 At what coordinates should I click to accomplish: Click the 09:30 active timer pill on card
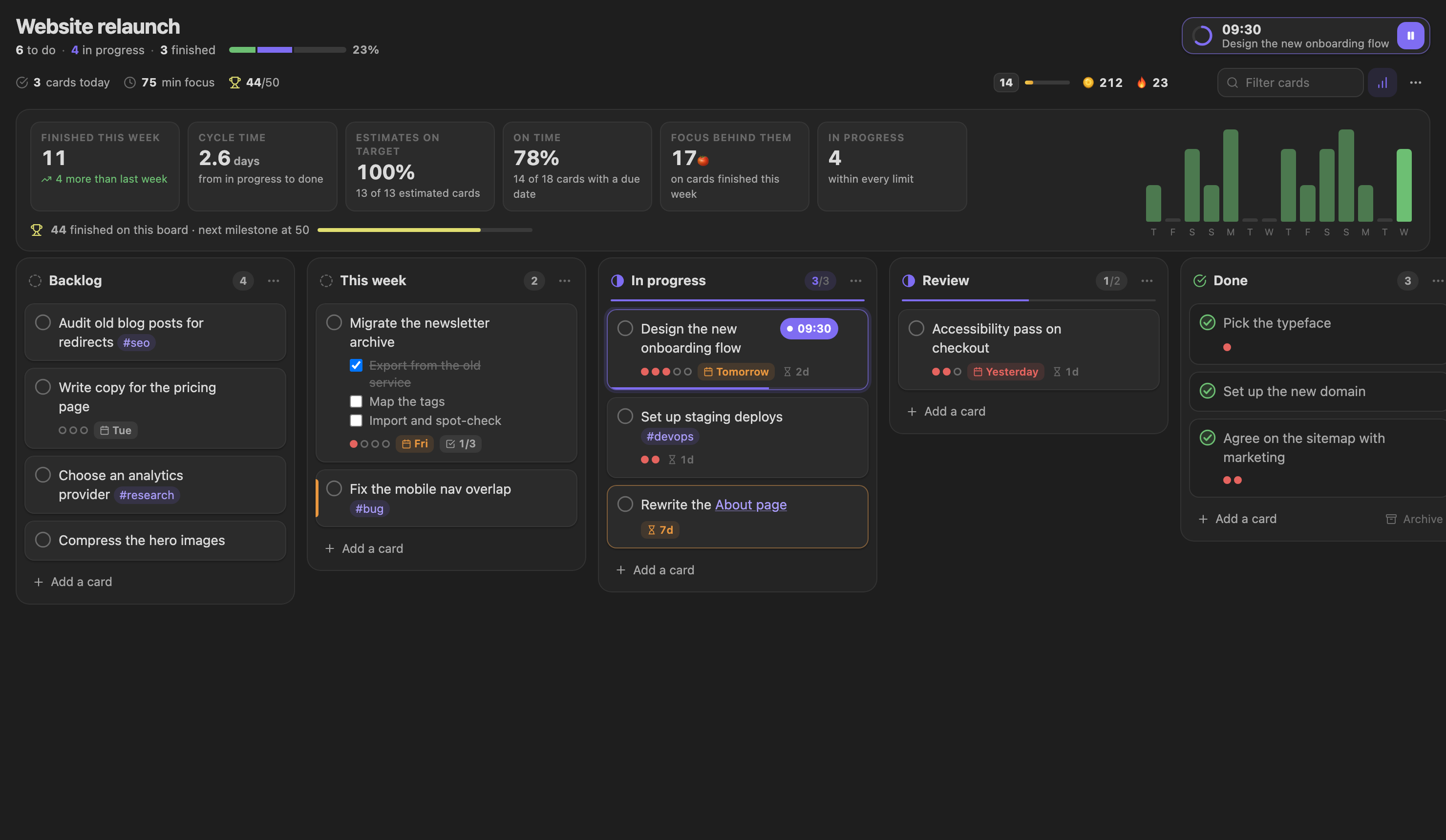point(809,329)
